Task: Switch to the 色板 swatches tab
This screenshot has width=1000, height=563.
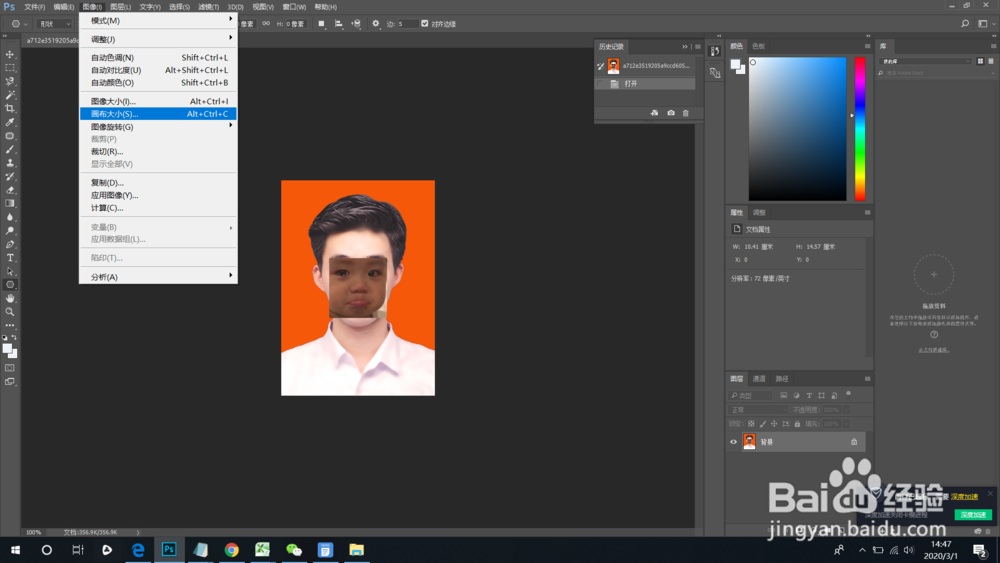Action: coord(758,46)
